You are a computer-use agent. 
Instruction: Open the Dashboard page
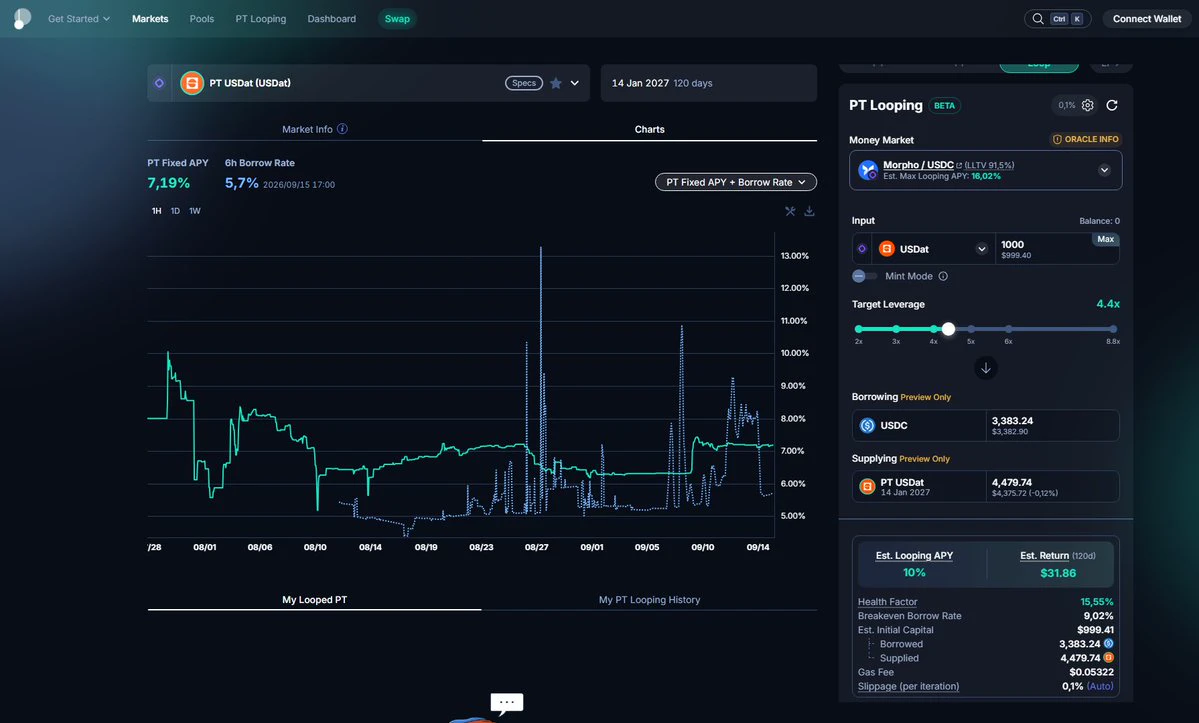(x=332, y=19)
